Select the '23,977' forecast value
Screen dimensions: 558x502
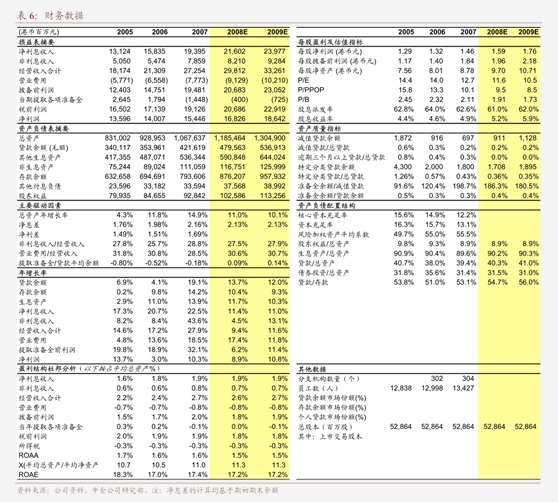[x=275, y=52]
